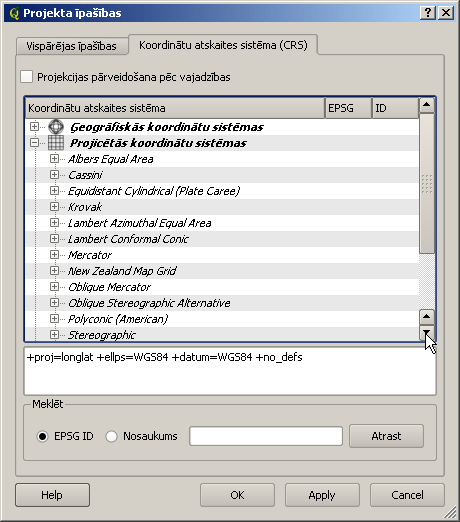Click the Projected coordinate systems grid icon
Viewport: 460px width, 522px height.
(56, 143)
